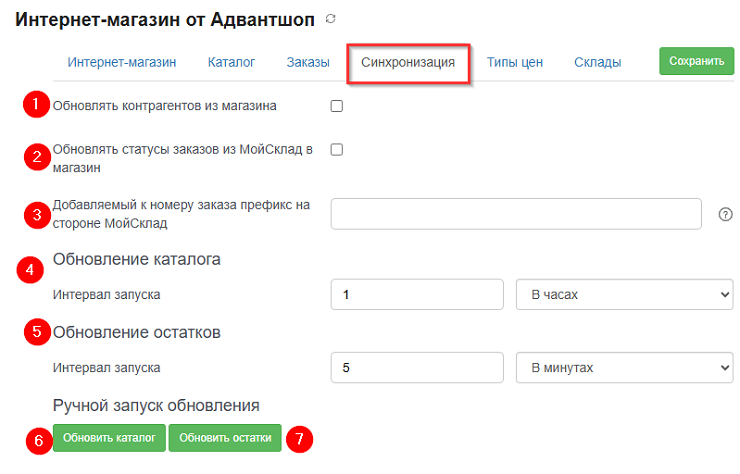Viewport: 740px width, 474px height.
Task: Open the В минутах interval unit dropdown
Action: click(x=624, y=367)
